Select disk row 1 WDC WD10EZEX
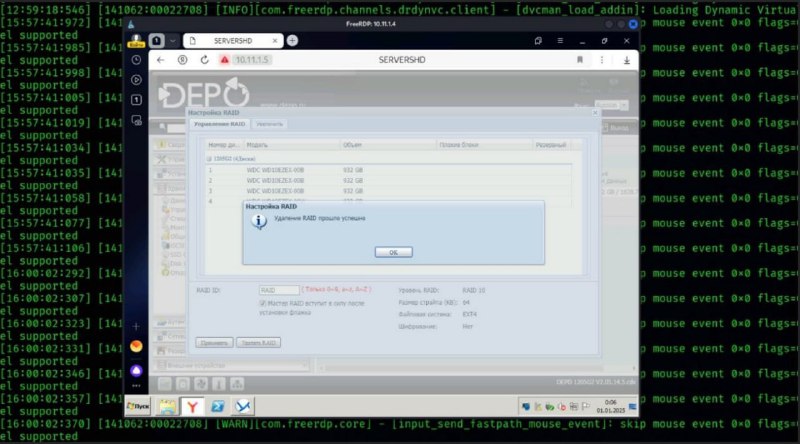Image resolution: width=800 pixels, height=444 pixels. pos(388,170)
